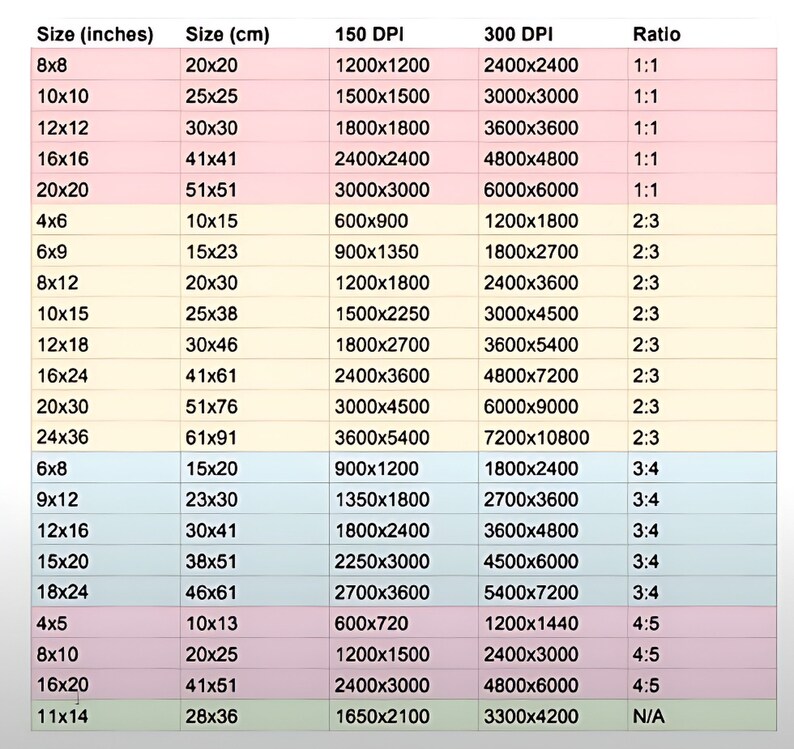Select the 11x14 inches cell

(x=105, y=716)
